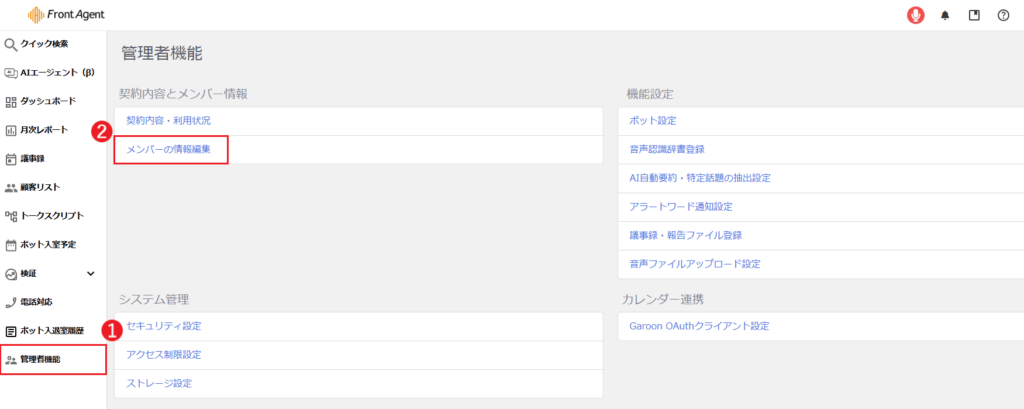Click the FrontAgent logo
Viewport: 1024px width, 409px height.
(66, 15)
